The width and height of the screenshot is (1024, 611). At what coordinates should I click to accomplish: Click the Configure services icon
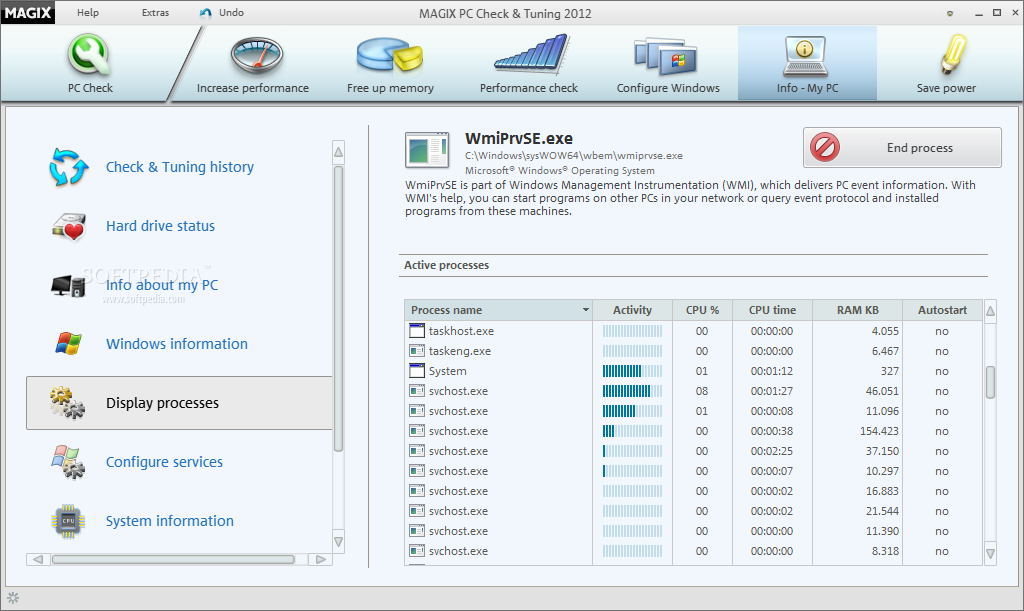click(68, 462)
